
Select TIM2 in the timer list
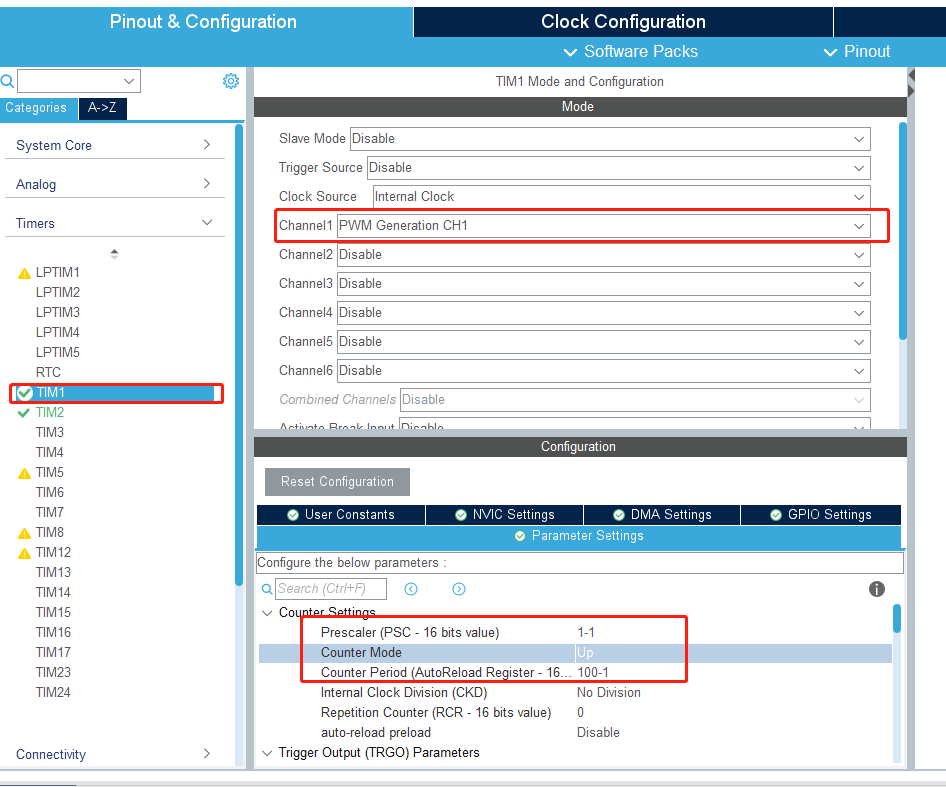[49, 413]
